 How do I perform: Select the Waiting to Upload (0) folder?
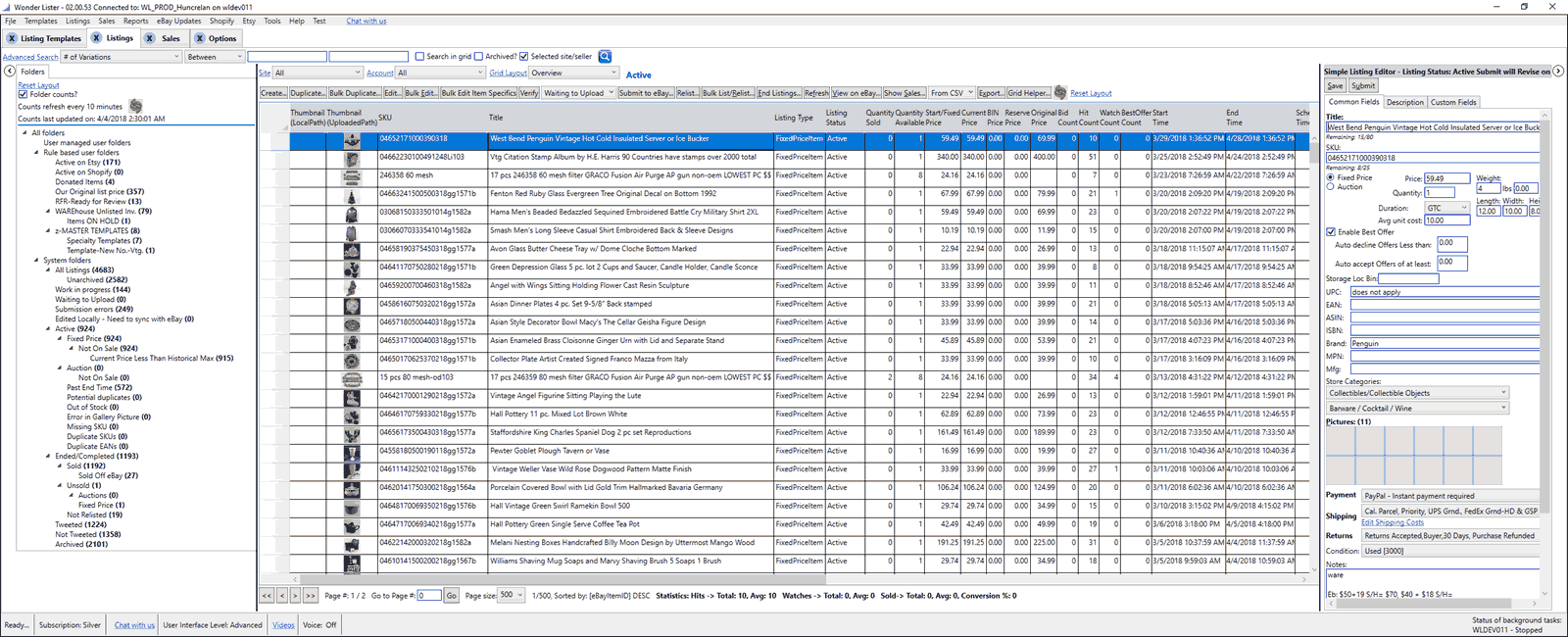pyautogui.click(x=90, y=299)
